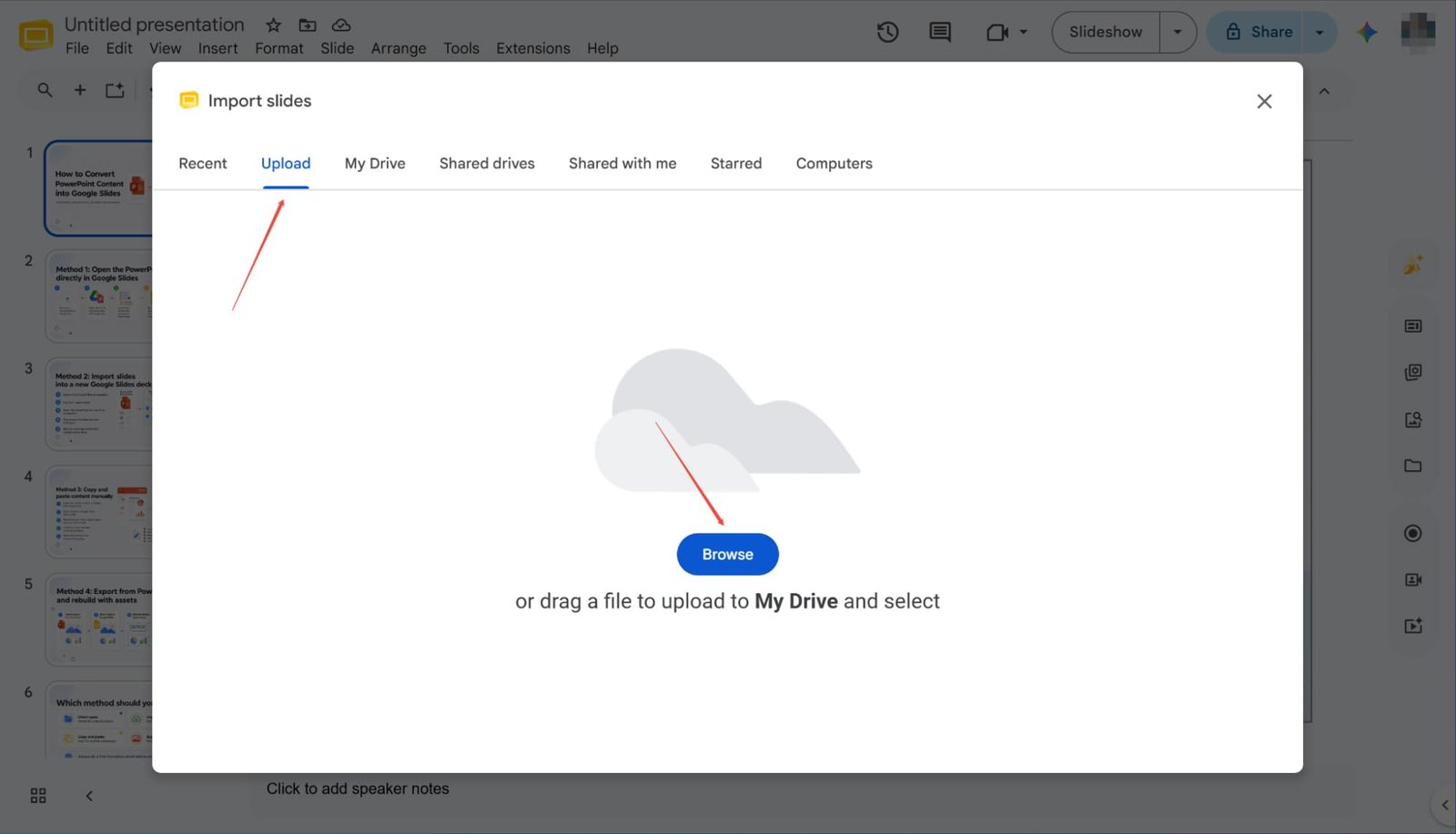Open grid view icon at bottom left

pyautogui.click(x=38, y=796)
